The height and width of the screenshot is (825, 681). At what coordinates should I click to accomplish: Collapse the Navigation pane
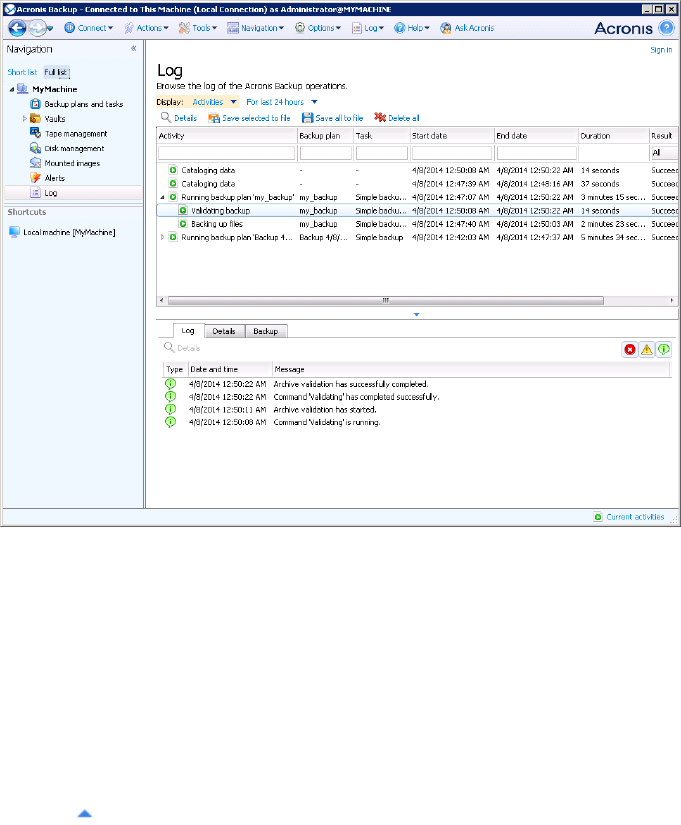coord(134,48)
